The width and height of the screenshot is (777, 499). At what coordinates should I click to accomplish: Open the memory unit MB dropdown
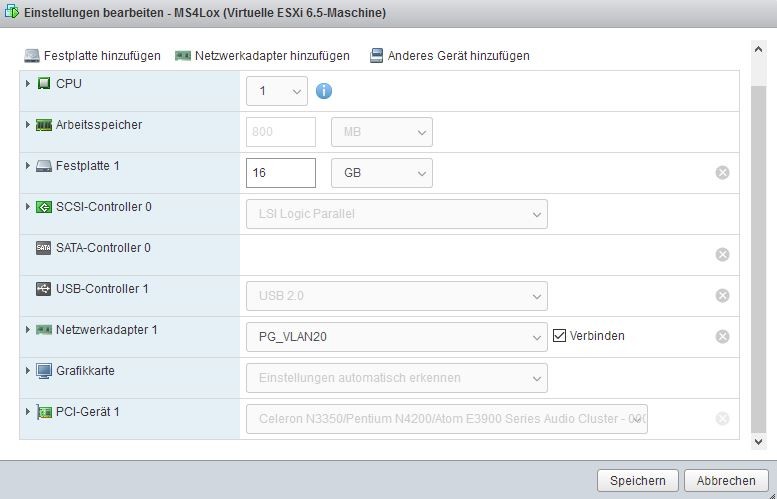pyautogui.click(x=382, y=132)
